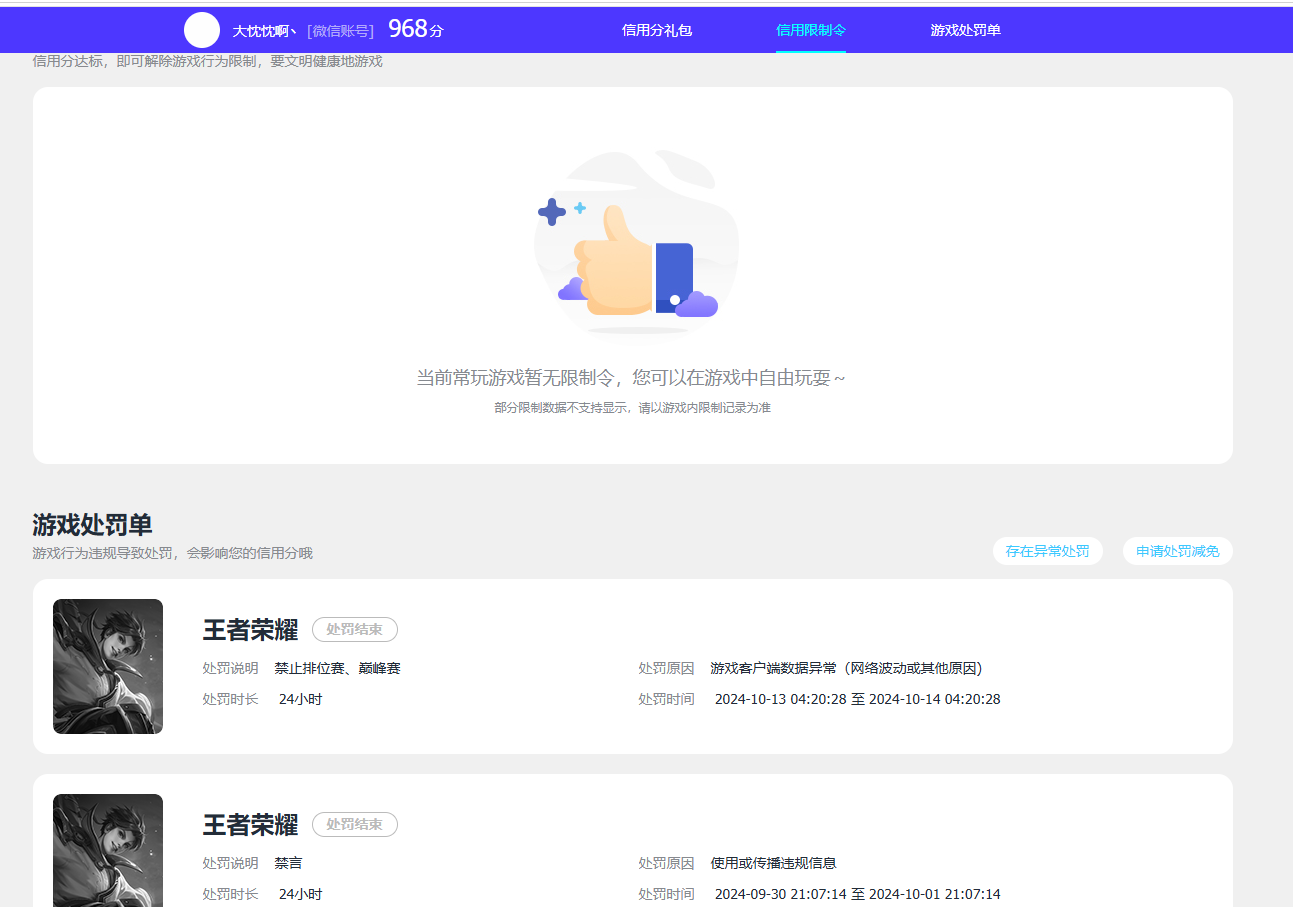This screenshot has height=907, width=1293.
Task: Click the 王者荣耀 title on the 禁止排位赛 card
Action: click(x=251, y=630)
